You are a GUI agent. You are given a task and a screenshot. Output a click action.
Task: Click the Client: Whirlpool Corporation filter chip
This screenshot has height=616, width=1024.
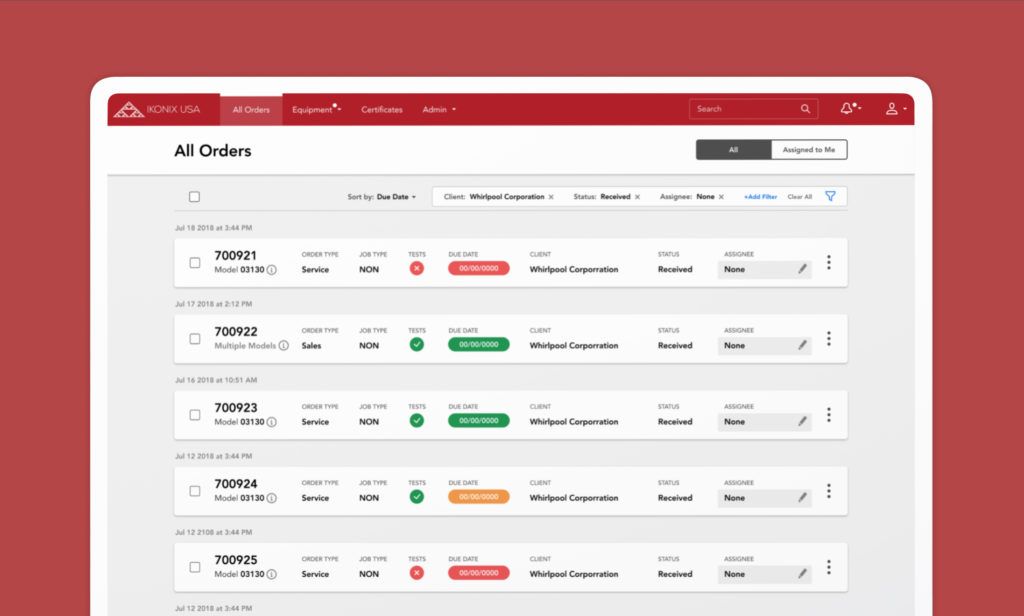click(x=498, y=197)
